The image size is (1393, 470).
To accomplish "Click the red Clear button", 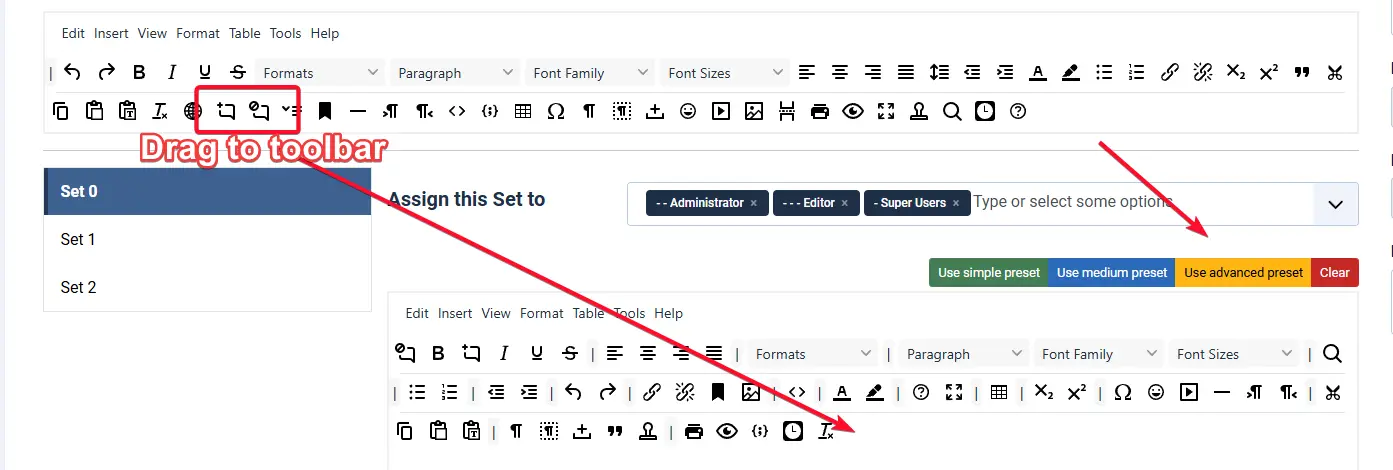I will (1334, 272).
